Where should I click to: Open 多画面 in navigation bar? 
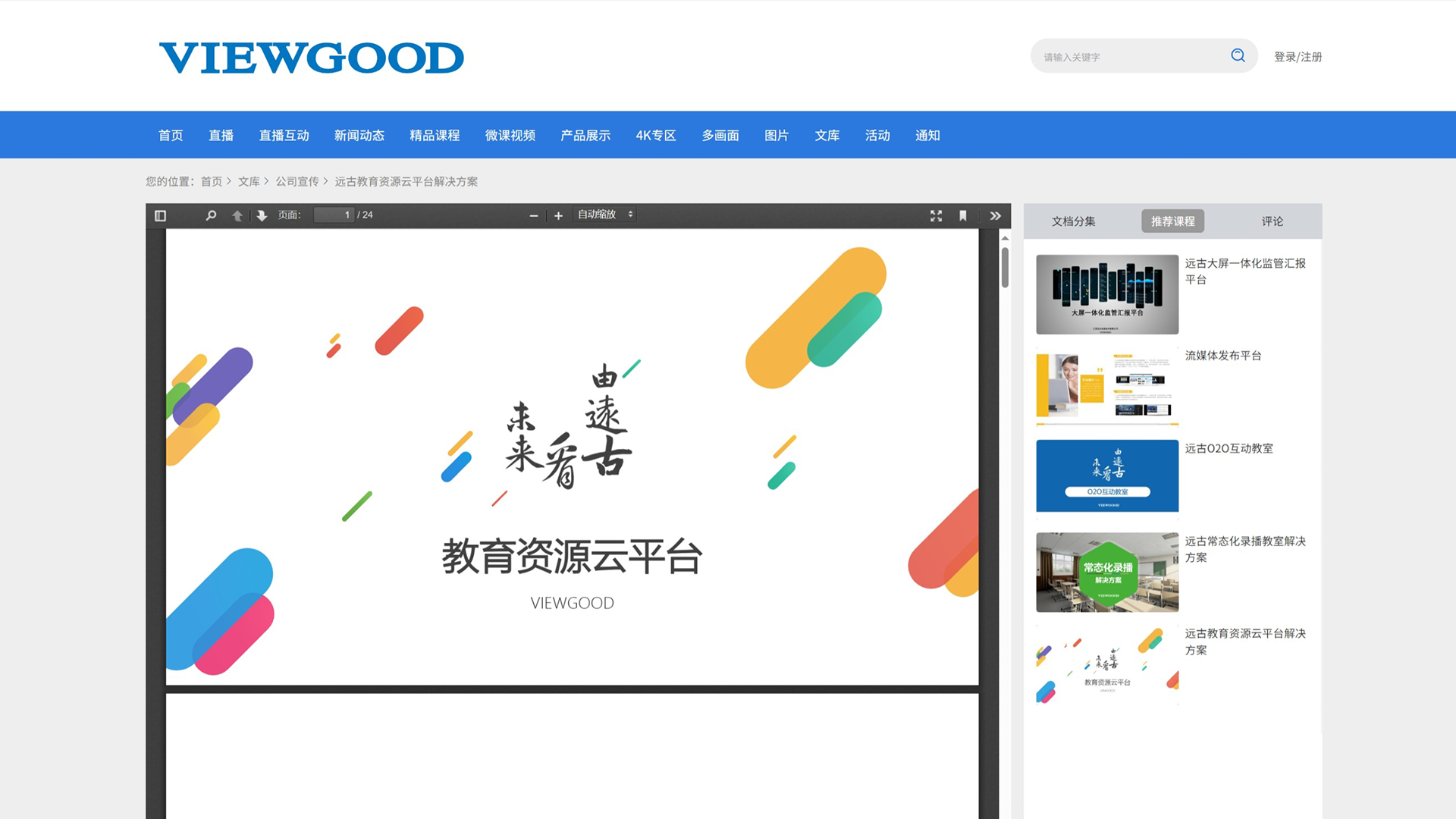720,135
